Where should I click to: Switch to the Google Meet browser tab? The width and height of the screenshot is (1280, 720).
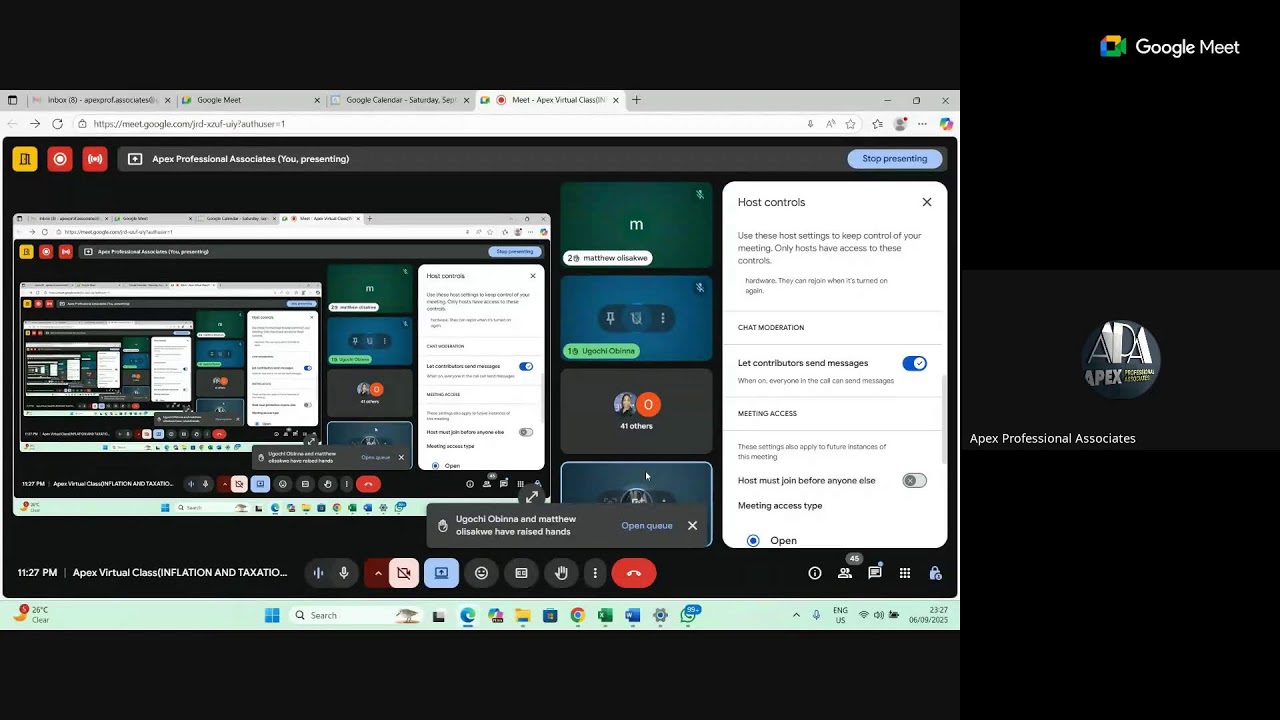[x=250, y=100]
